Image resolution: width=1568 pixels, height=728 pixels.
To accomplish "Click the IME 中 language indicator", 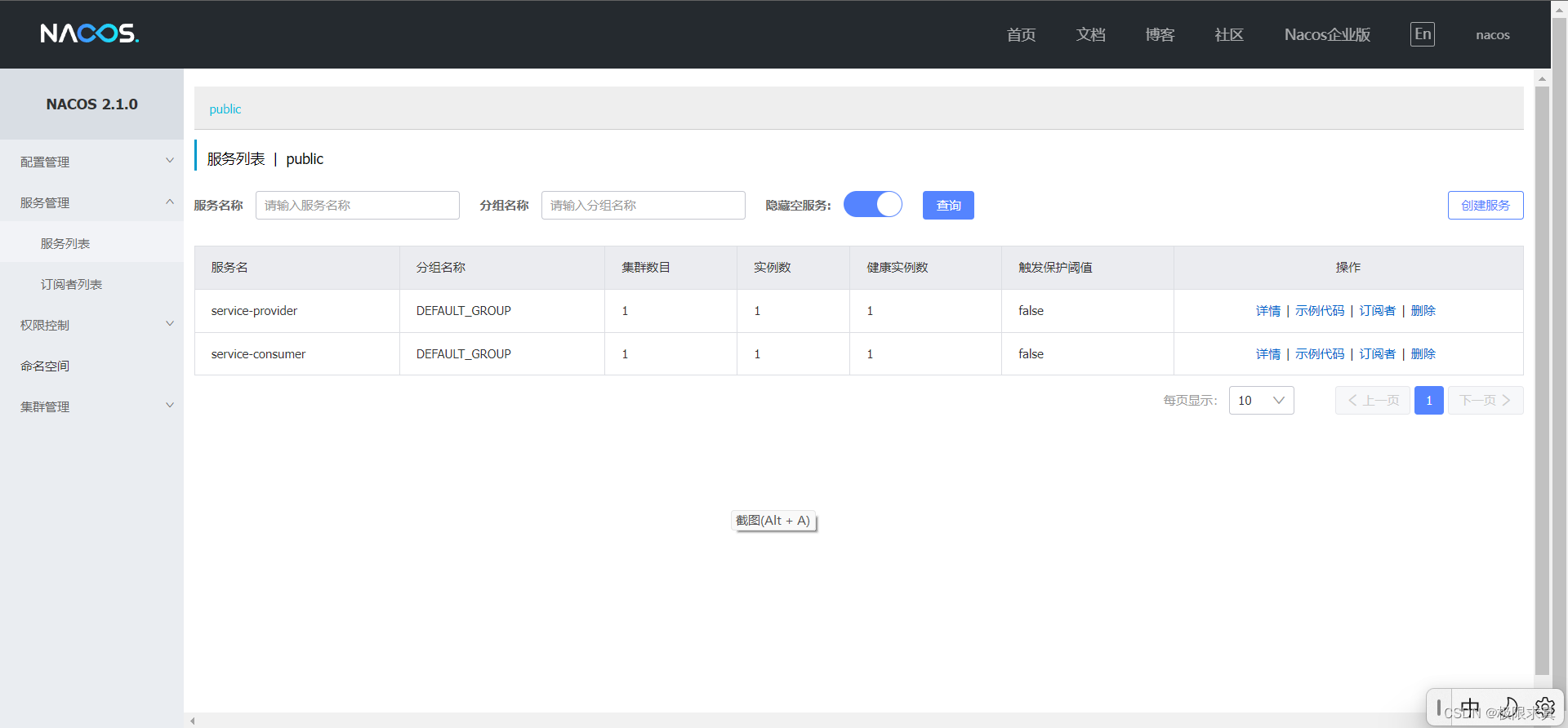I will 1470,708.
